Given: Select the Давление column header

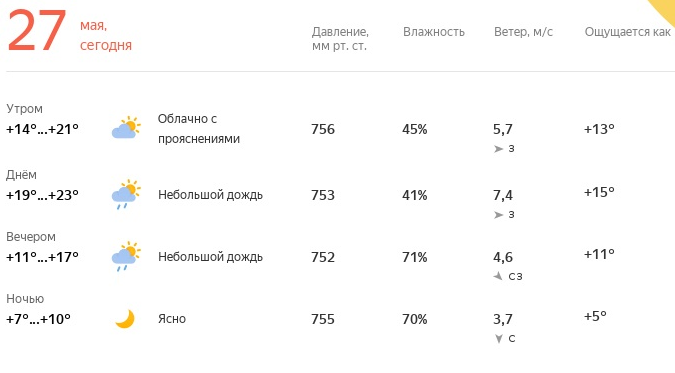Looking at the screenshot, I should click(x=340, y=39).
